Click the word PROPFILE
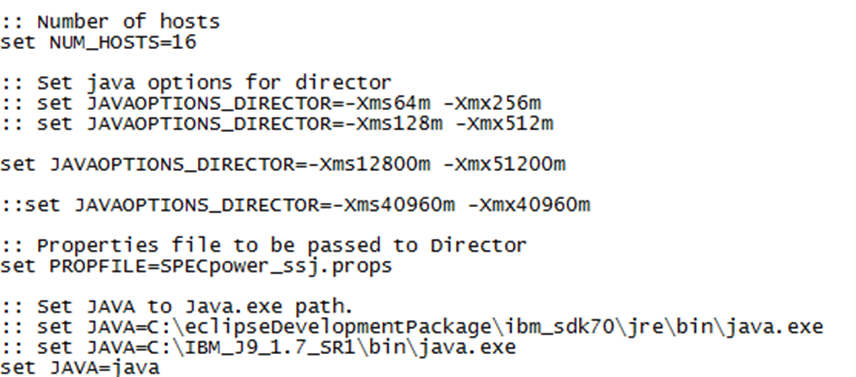This screenshot has width=856, height=377. coord(99,266)
